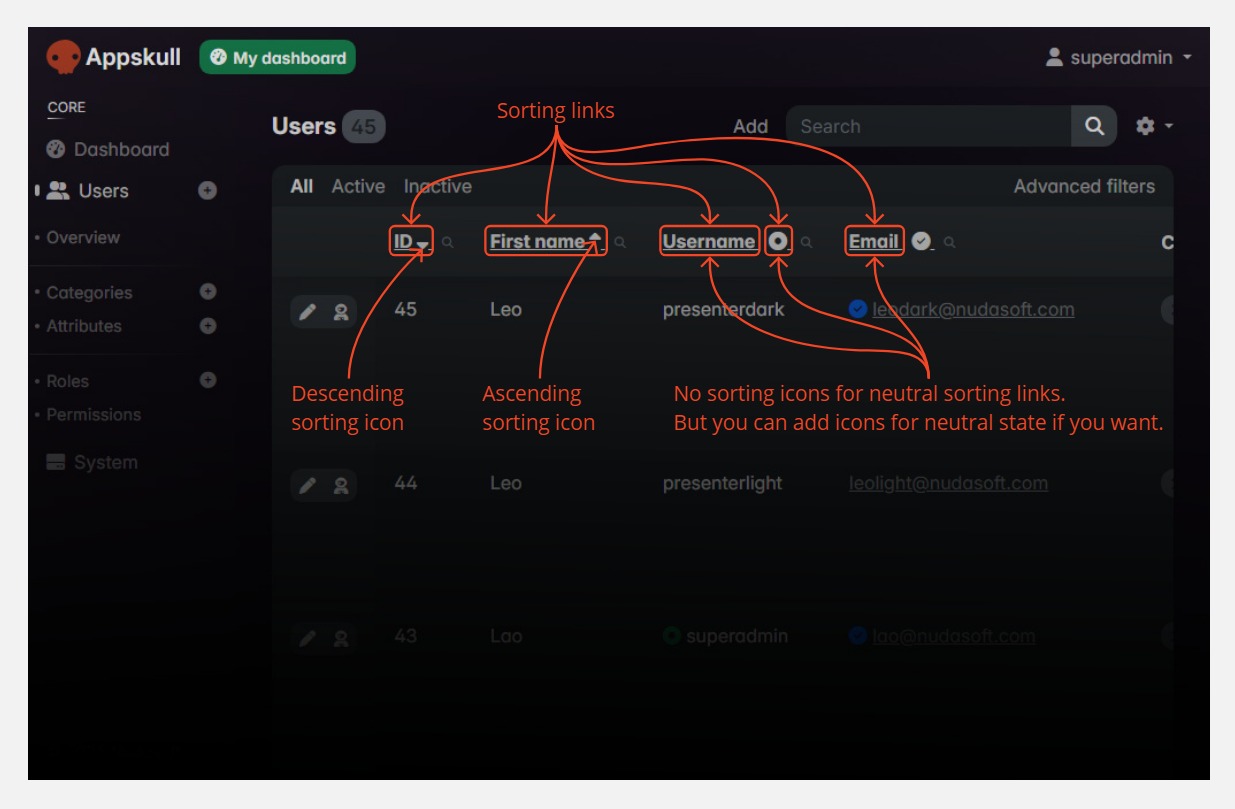Click the users count badge 45

(363, 127)
